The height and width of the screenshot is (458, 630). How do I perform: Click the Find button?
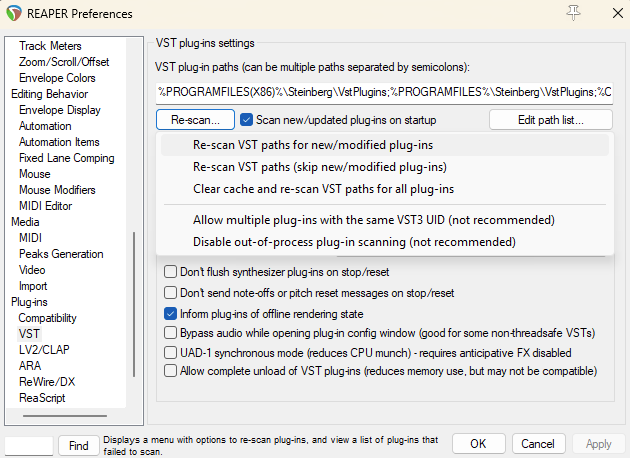79,446
